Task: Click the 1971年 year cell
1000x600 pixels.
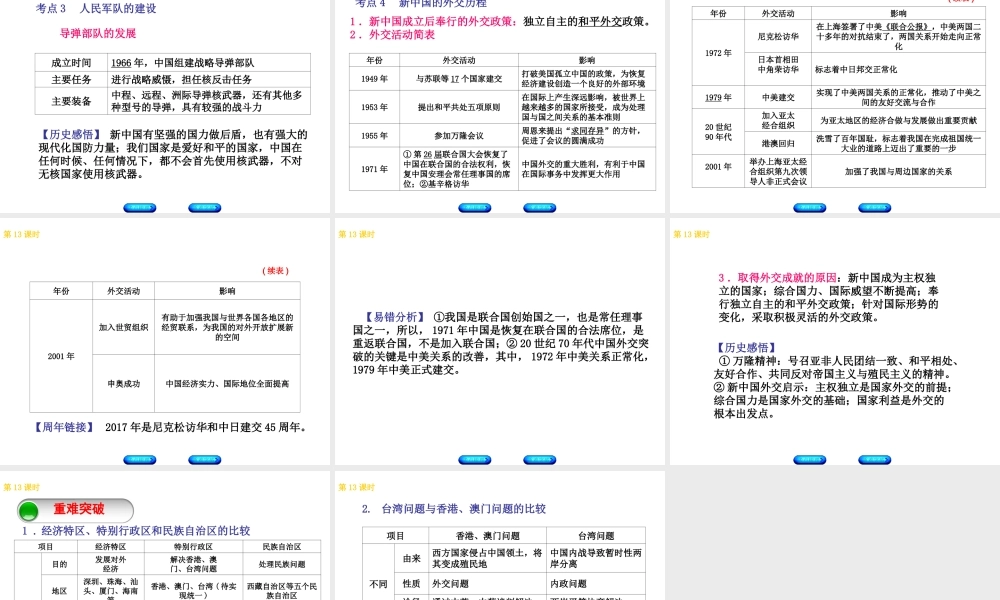Action: coord(374,169)
